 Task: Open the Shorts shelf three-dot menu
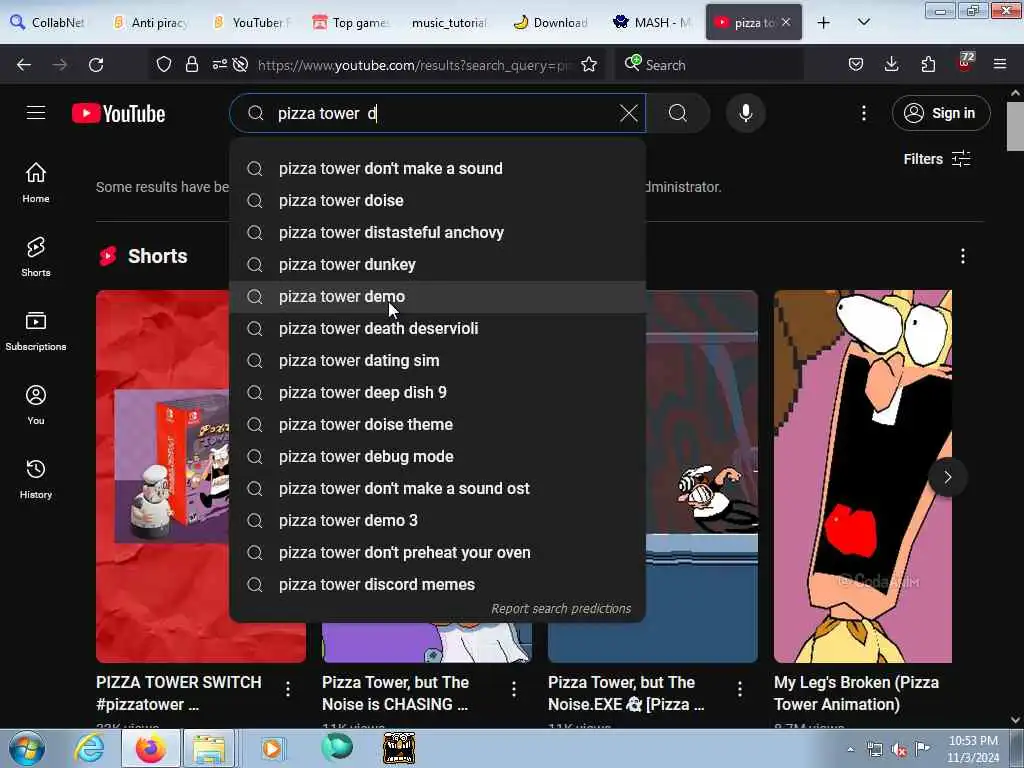click(963, 256)
